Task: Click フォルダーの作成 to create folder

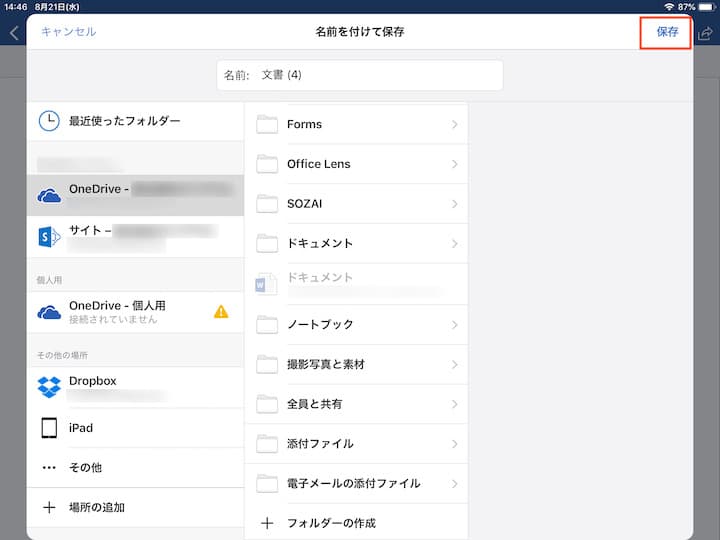Action: 331,523
